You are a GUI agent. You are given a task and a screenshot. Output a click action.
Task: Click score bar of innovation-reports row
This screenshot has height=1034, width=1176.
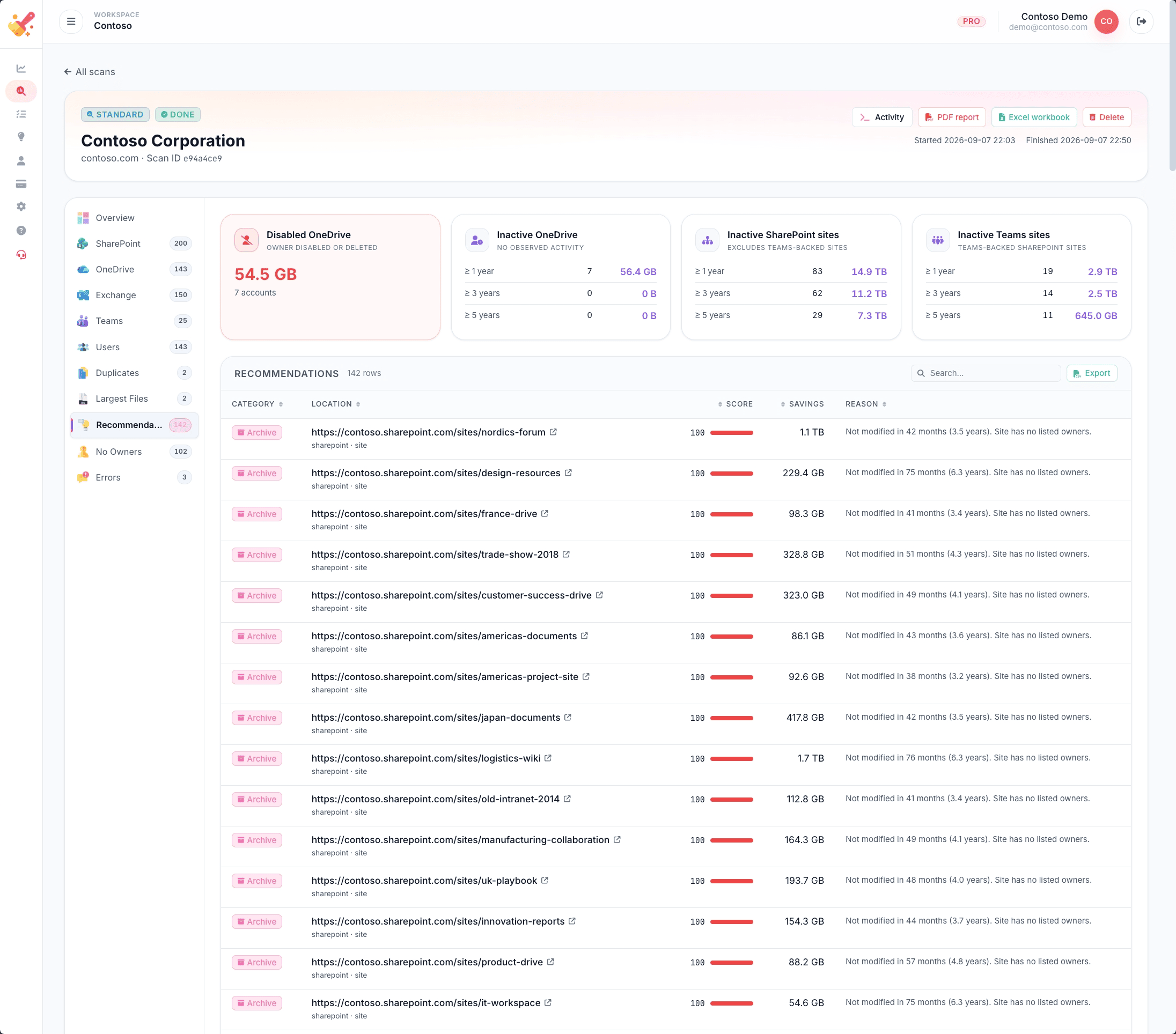[x=731, y=922]
